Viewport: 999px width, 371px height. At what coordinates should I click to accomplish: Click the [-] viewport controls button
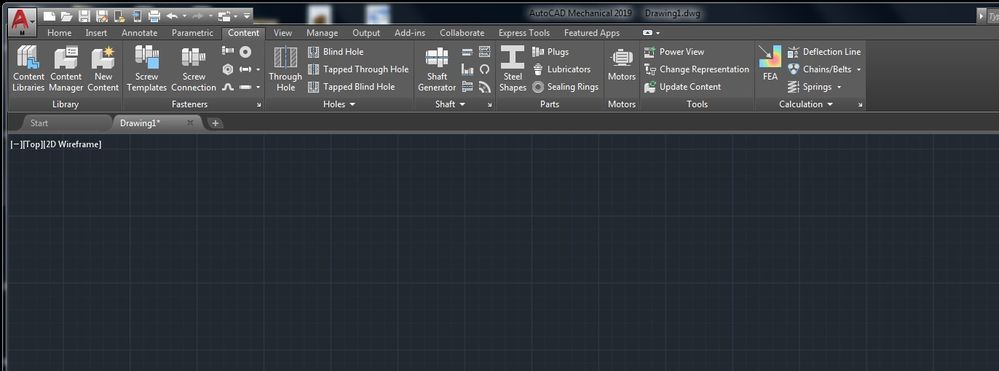tap(16, 145)
